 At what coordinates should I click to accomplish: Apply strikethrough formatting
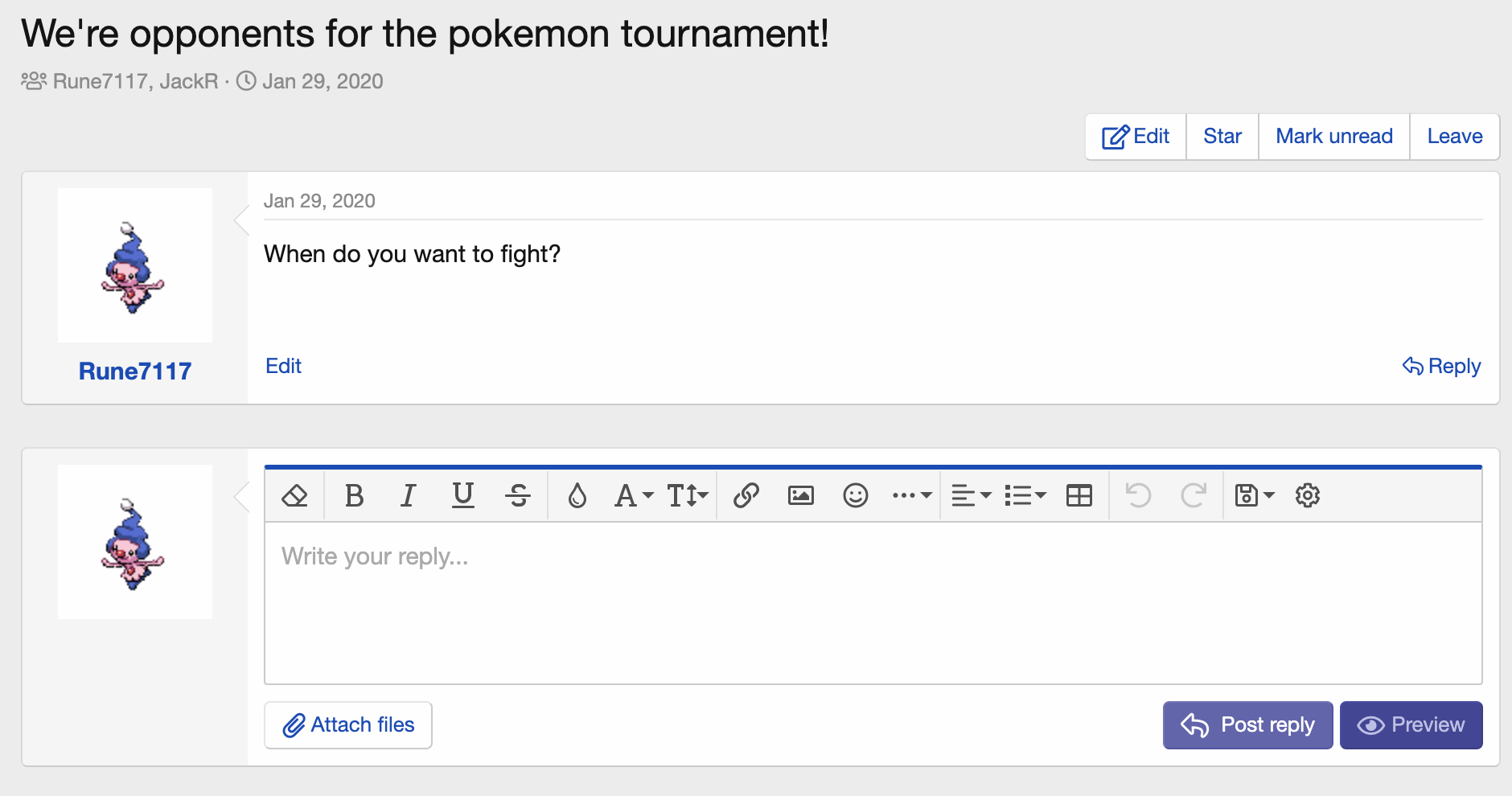[x=518, y=495]
